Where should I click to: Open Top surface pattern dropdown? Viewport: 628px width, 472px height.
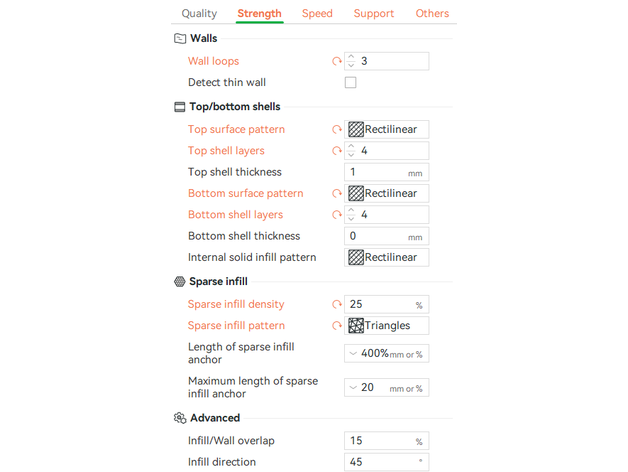pos(387,130)
